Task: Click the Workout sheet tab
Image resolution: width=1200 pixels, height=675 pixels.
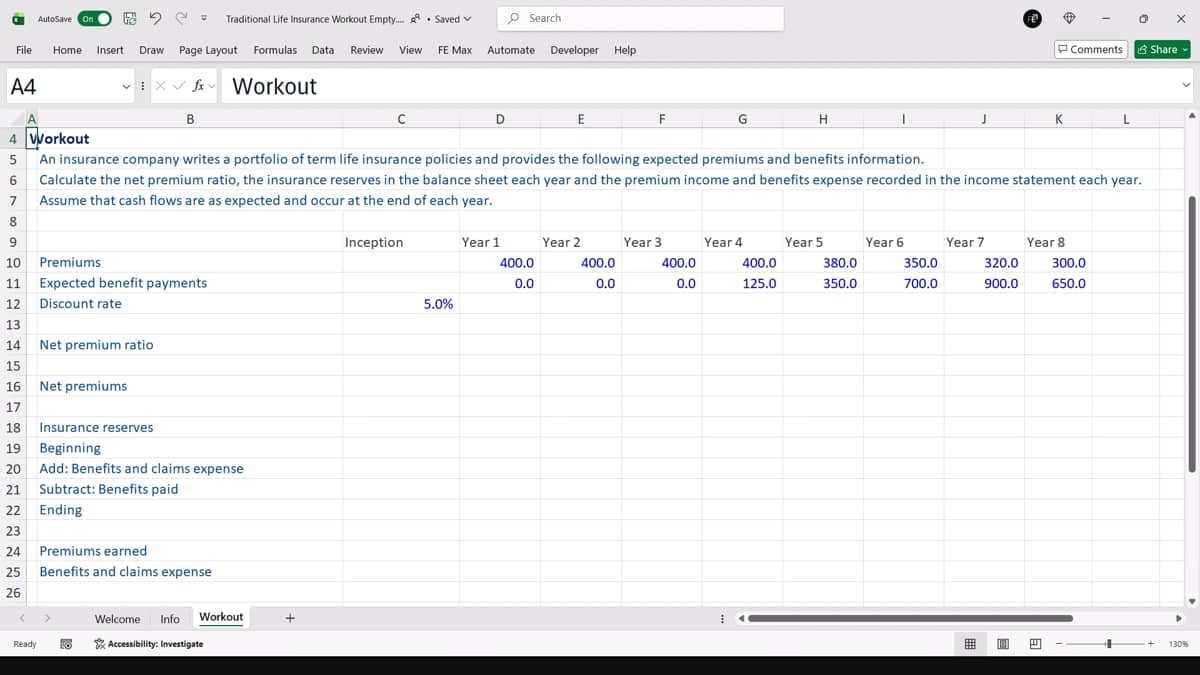Action: [x=221, y=618]
